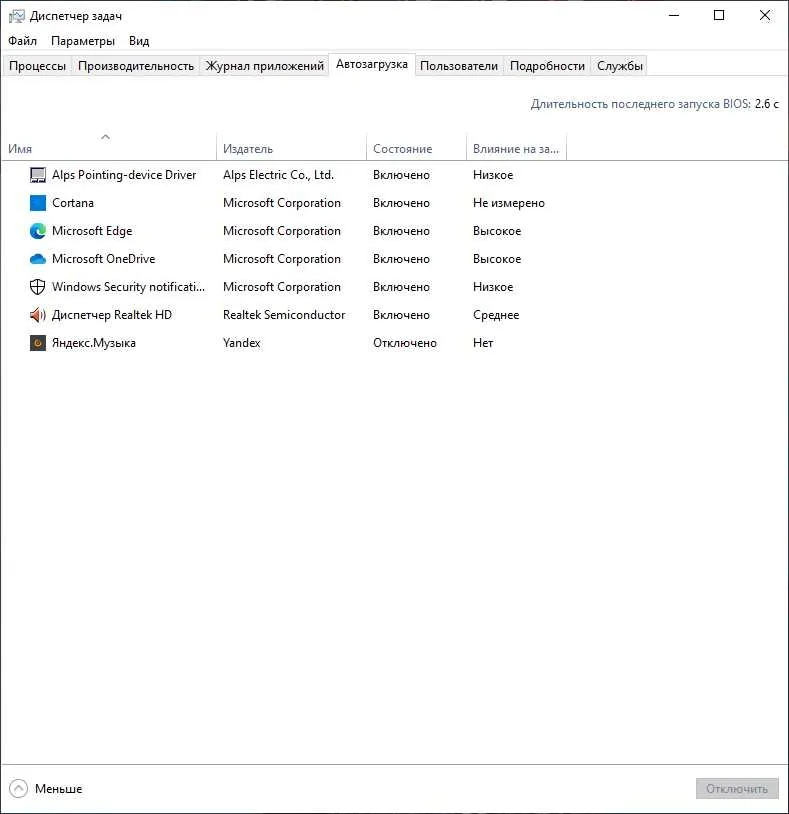Click the blue Cortana icon

[37, 203]
